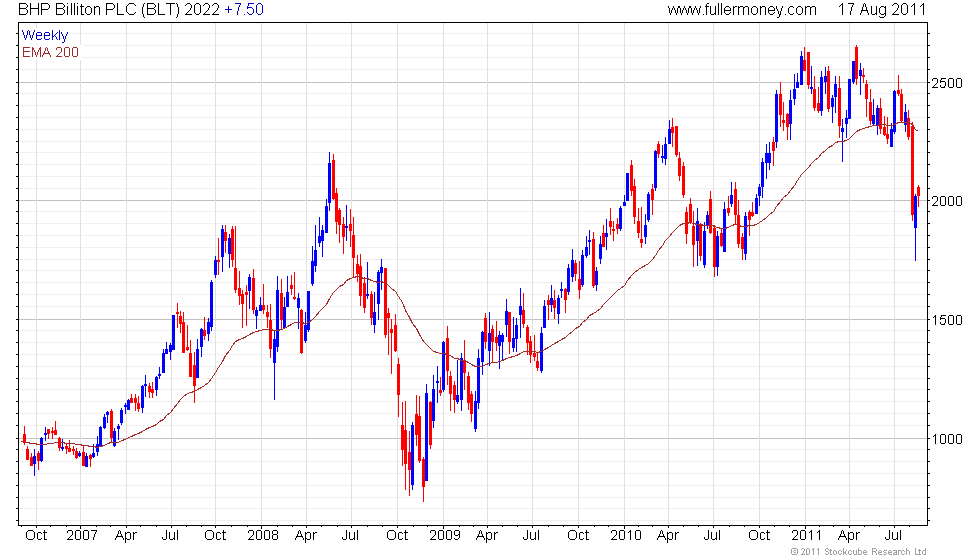Click the '17 Aug 2011' date
Image resolution: width=980 pixels, height=560 pixels.
(x=882, y=10)
